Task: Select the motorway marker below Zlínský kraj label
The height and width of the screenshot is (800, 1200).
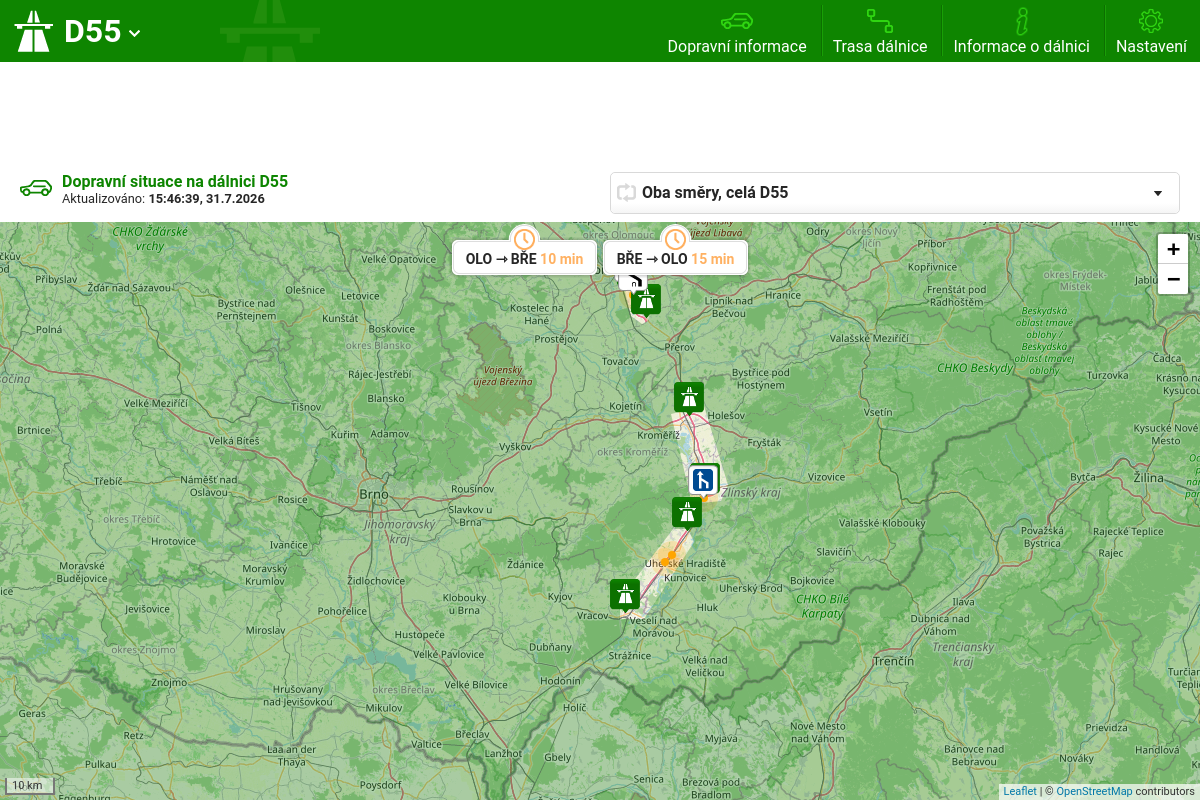Action: click(x=687, y=513)
